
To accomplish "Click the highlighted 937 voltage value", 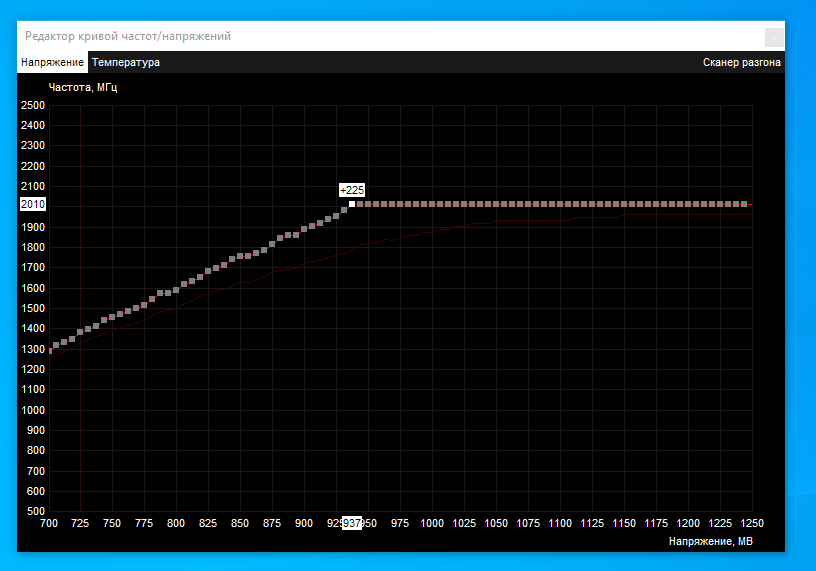I will (x=352, y=523).
